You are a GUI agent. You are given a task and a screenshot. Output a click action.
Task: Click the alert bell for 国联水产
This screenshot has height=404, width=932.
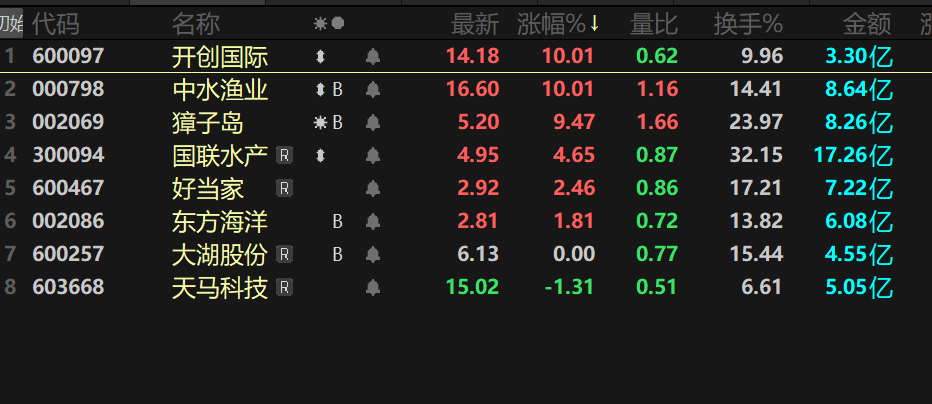pos(373,156)
